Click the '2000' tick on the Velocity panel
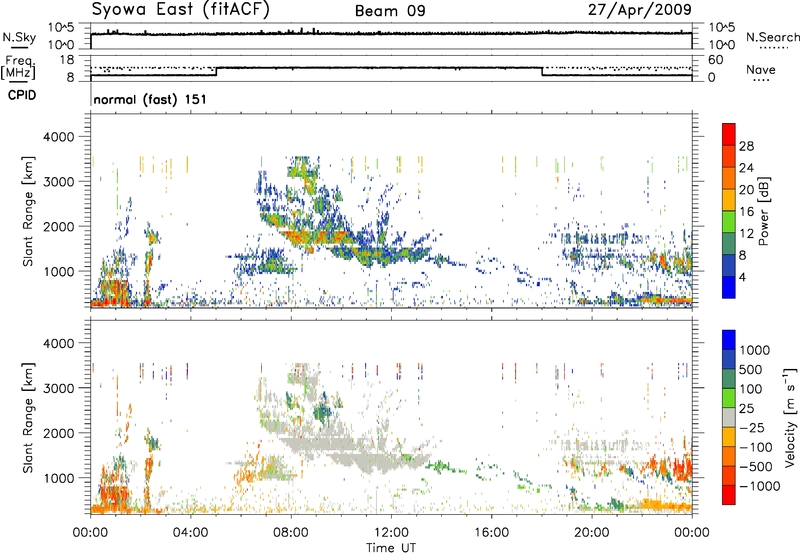Image resolution: width=800 pixels, height=554 pixels. pyautogui.click(x=58, y=433)
